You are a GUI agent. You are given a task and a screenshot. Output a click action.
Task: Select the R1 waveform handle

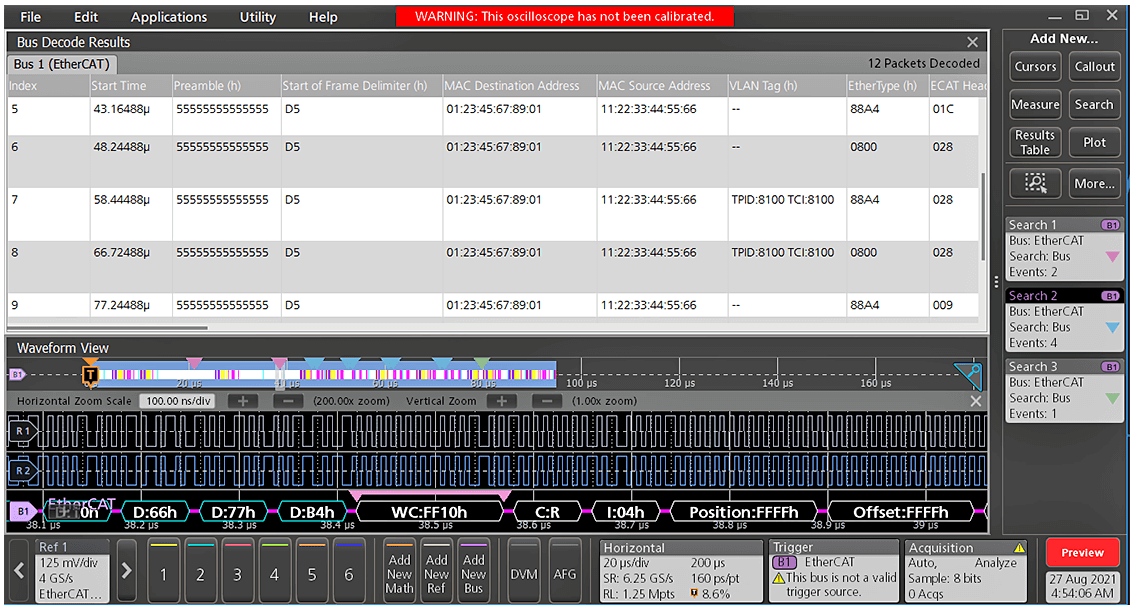[x=22, y=431]
